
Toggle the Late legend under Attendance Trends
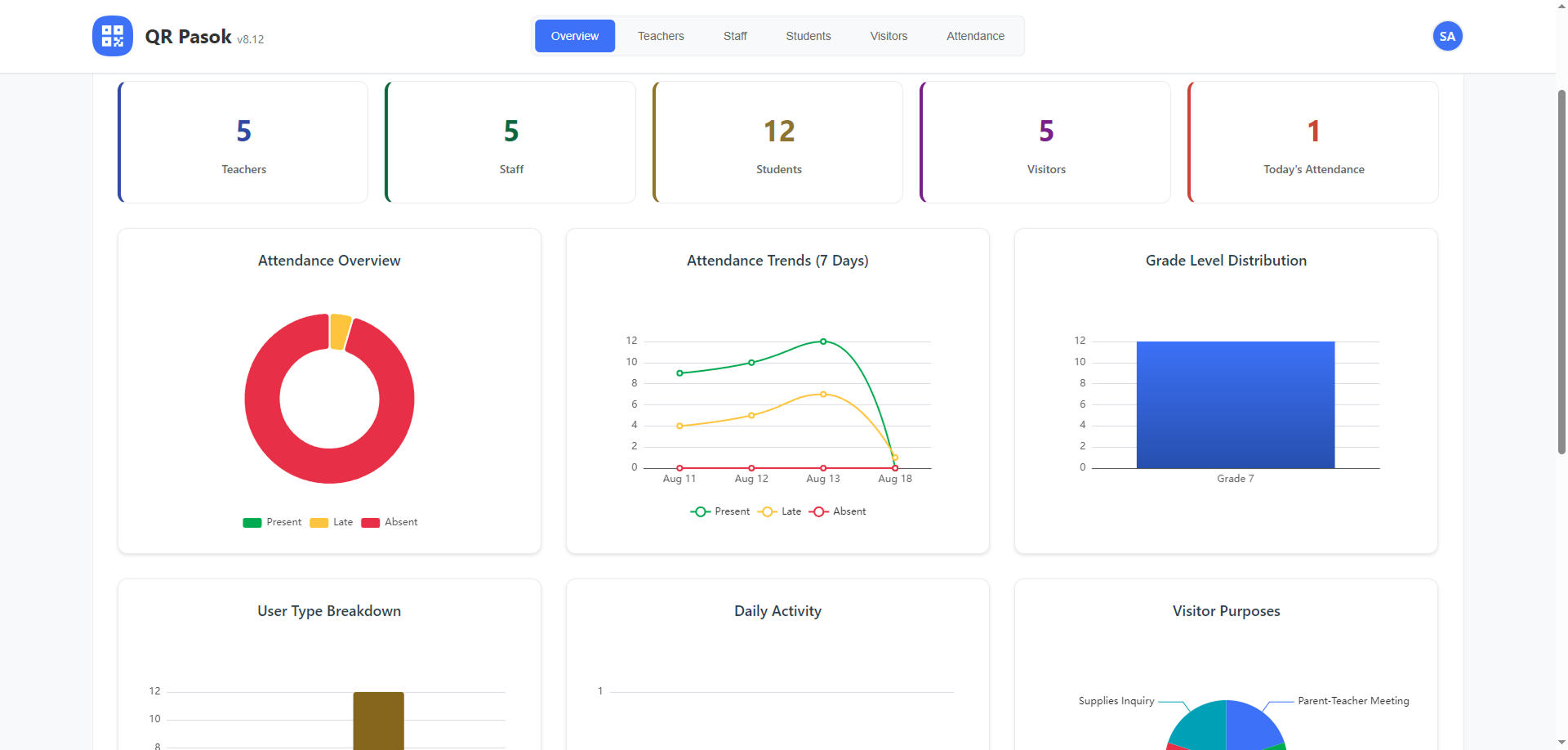coord(782,511)
